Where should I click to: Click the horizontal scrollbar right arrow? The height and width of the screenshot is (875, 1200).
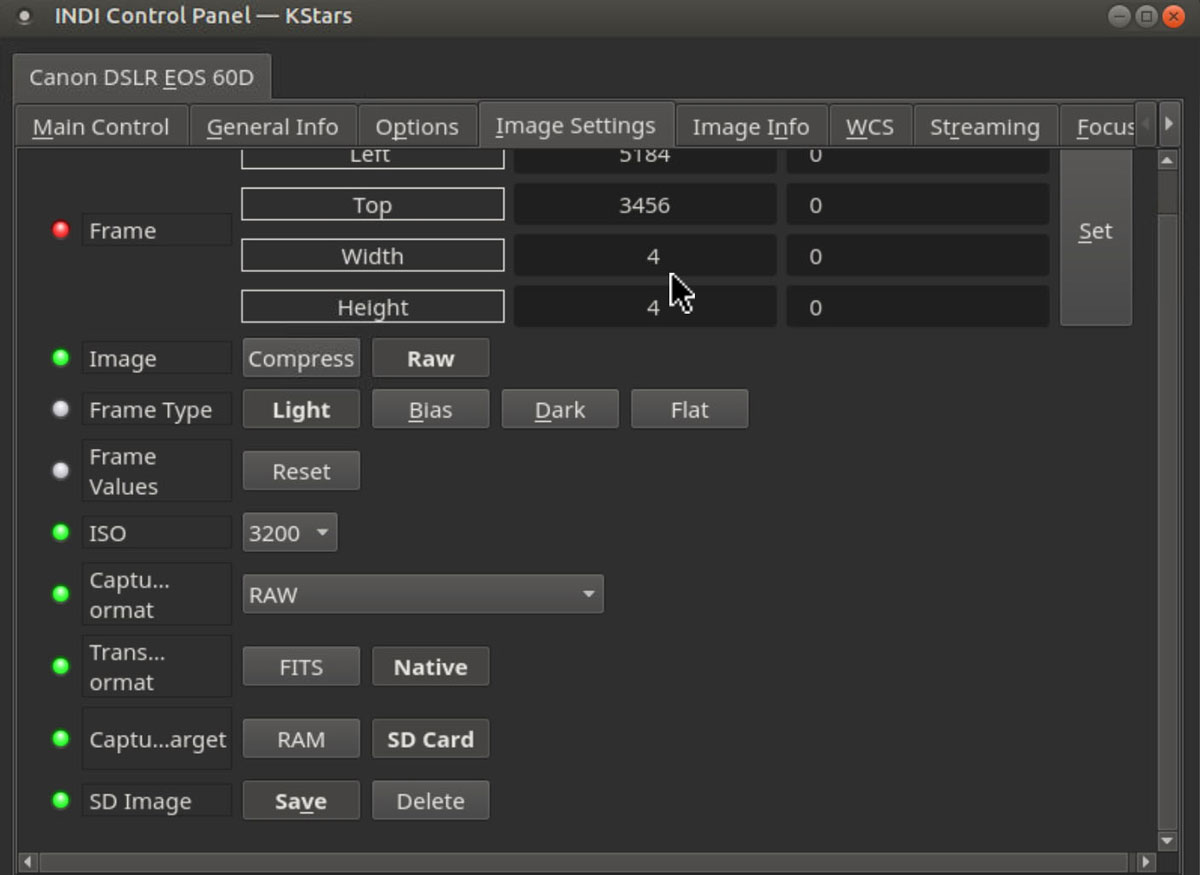[1146, 862]
